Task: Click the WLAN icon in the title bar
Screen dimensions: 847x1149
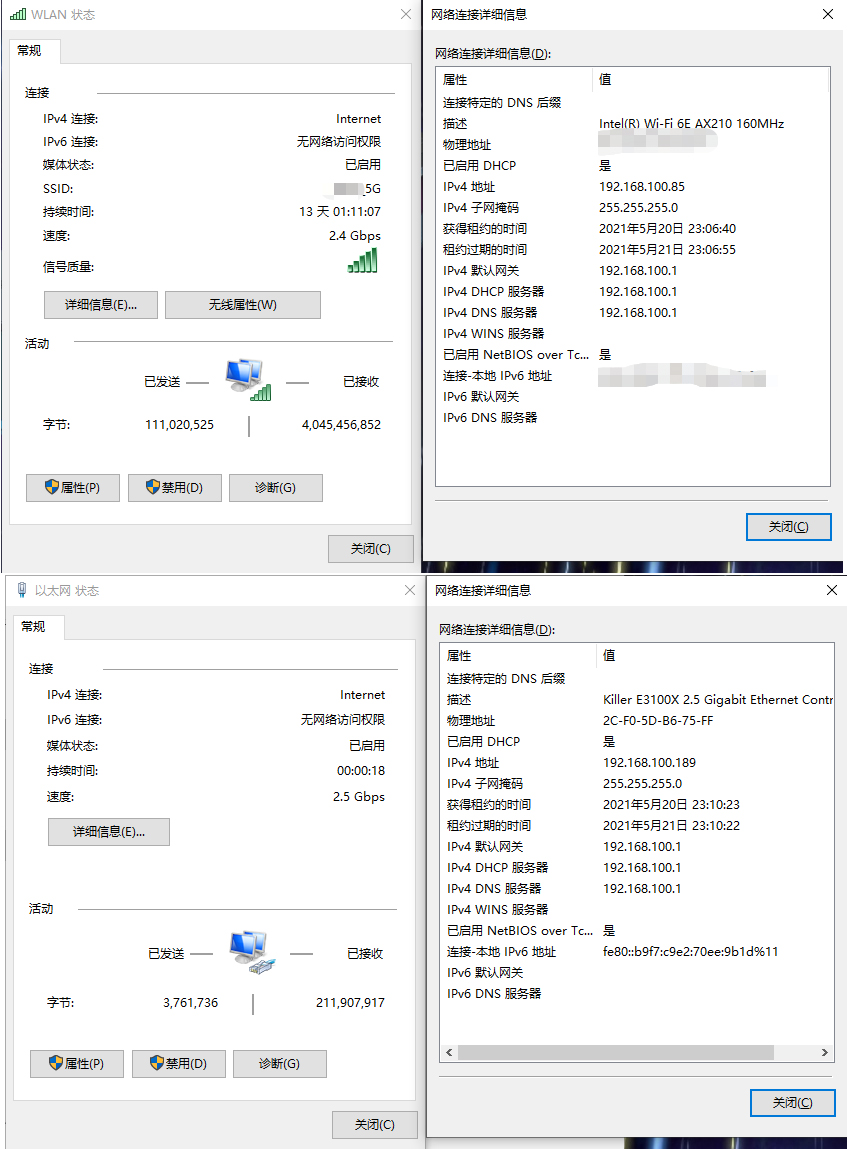Action: 18,14
